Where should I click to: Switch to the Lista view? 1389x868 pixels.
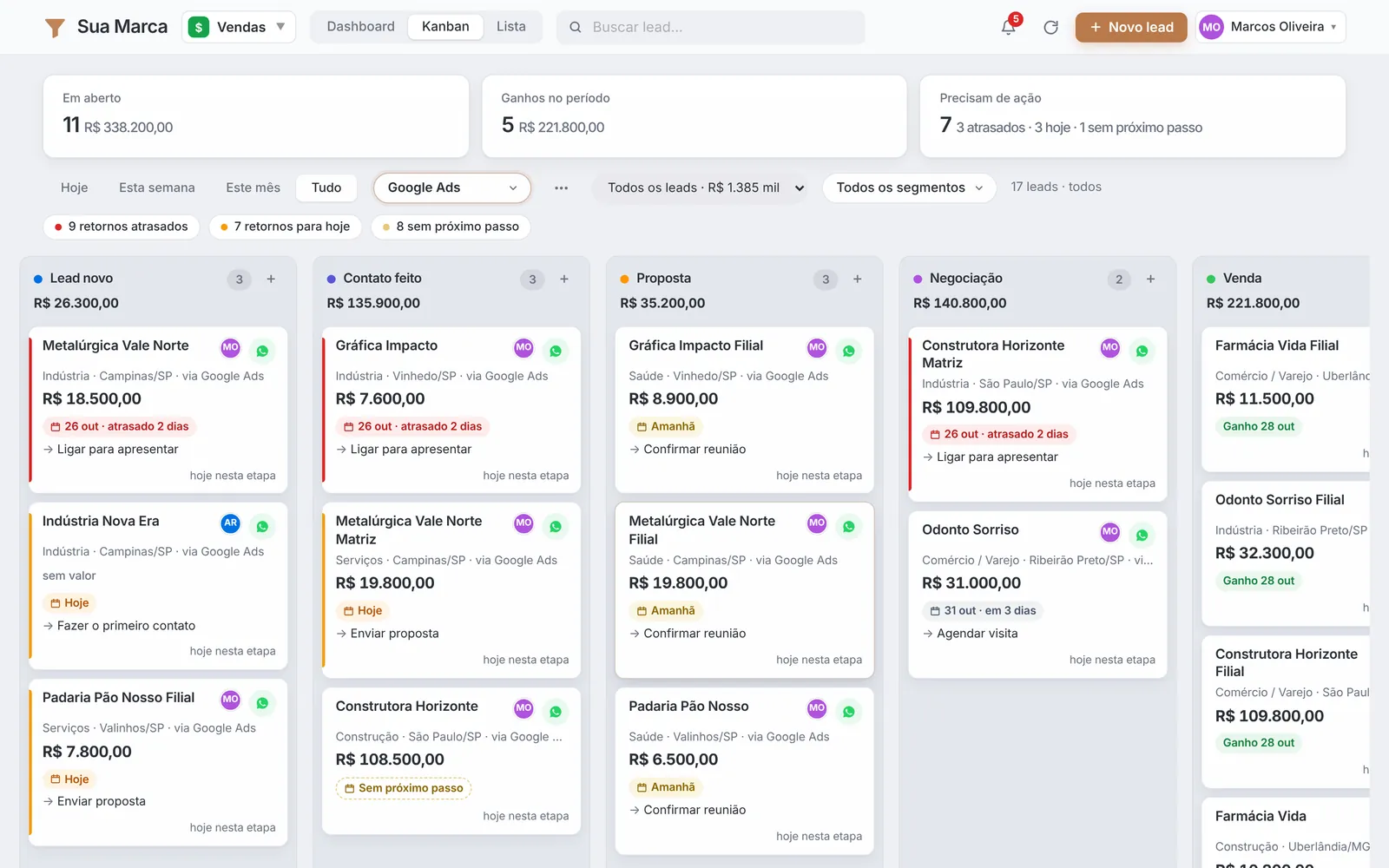pos(511,27)
